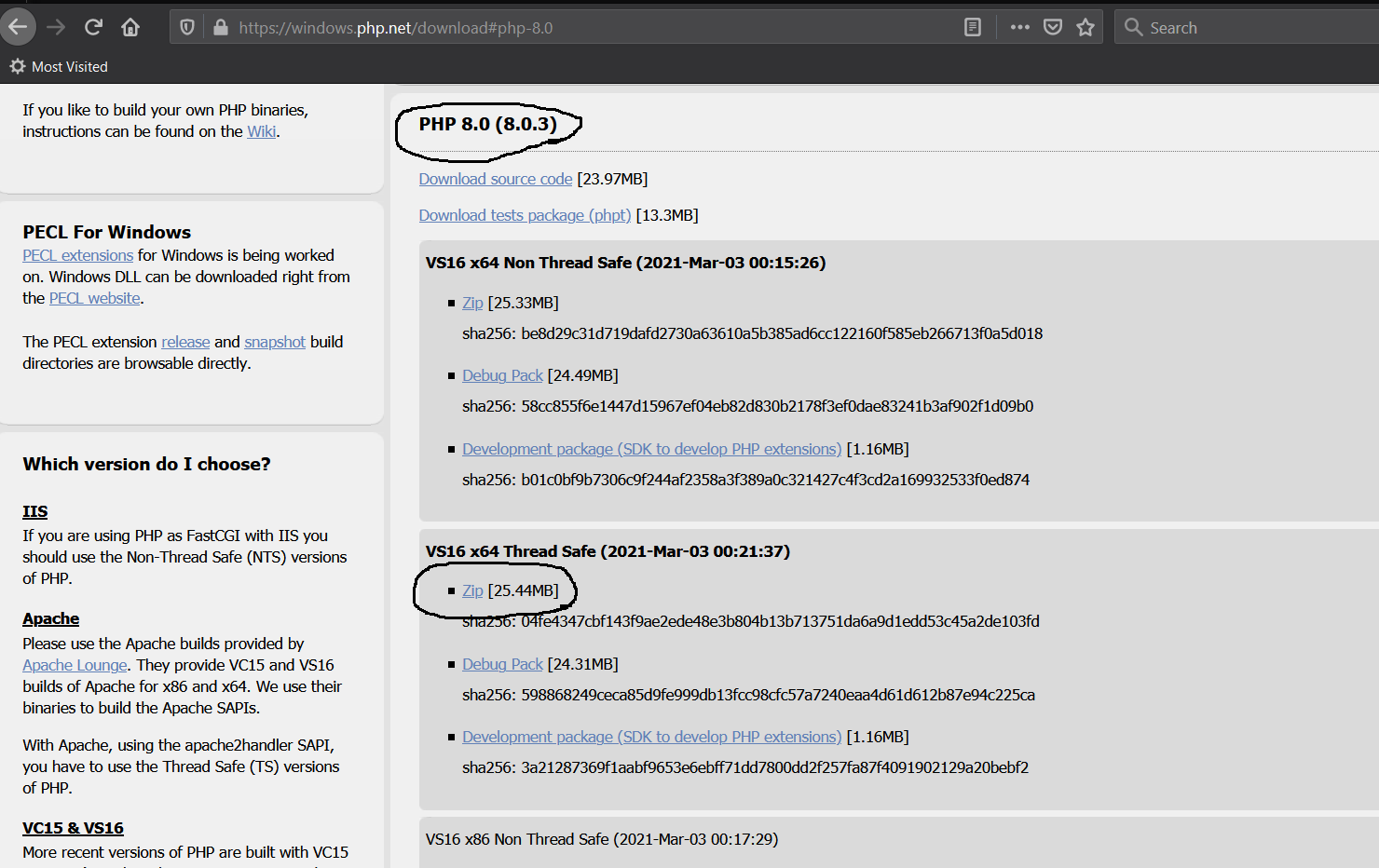Browse the PECL snapshot directory link
1379x868 pixels.
[x=275, y=342]
